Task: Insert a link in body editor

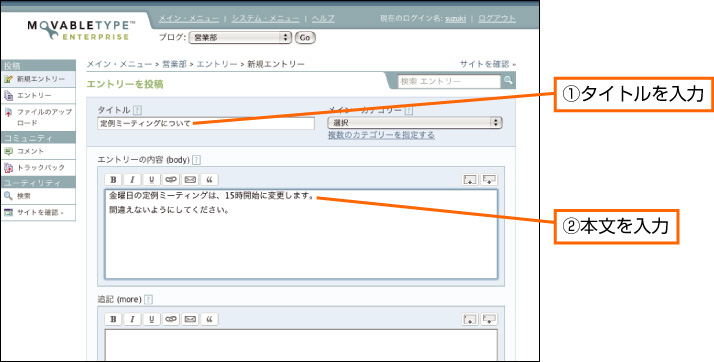Action: (x=171, y=179)
